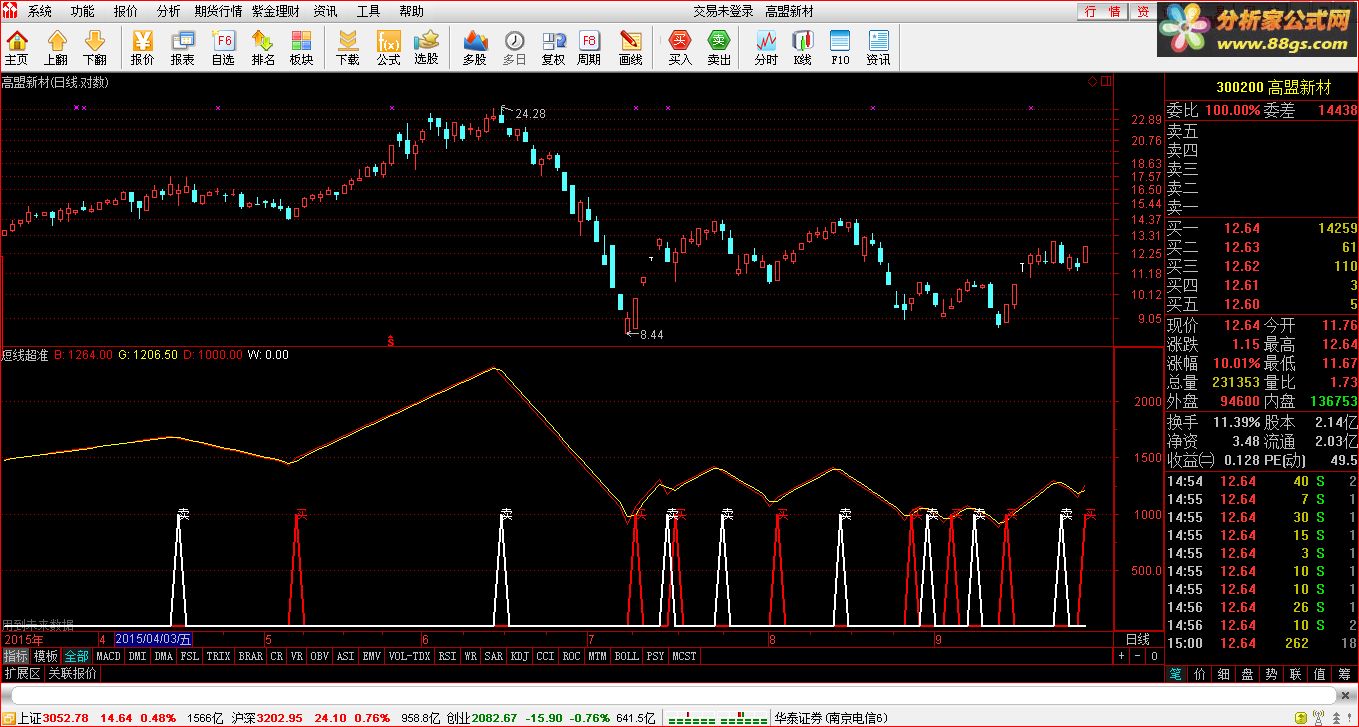Select the 细 detail tab
The height and width of the screenshot is (727, 1359).
(x=1224, y=674)
